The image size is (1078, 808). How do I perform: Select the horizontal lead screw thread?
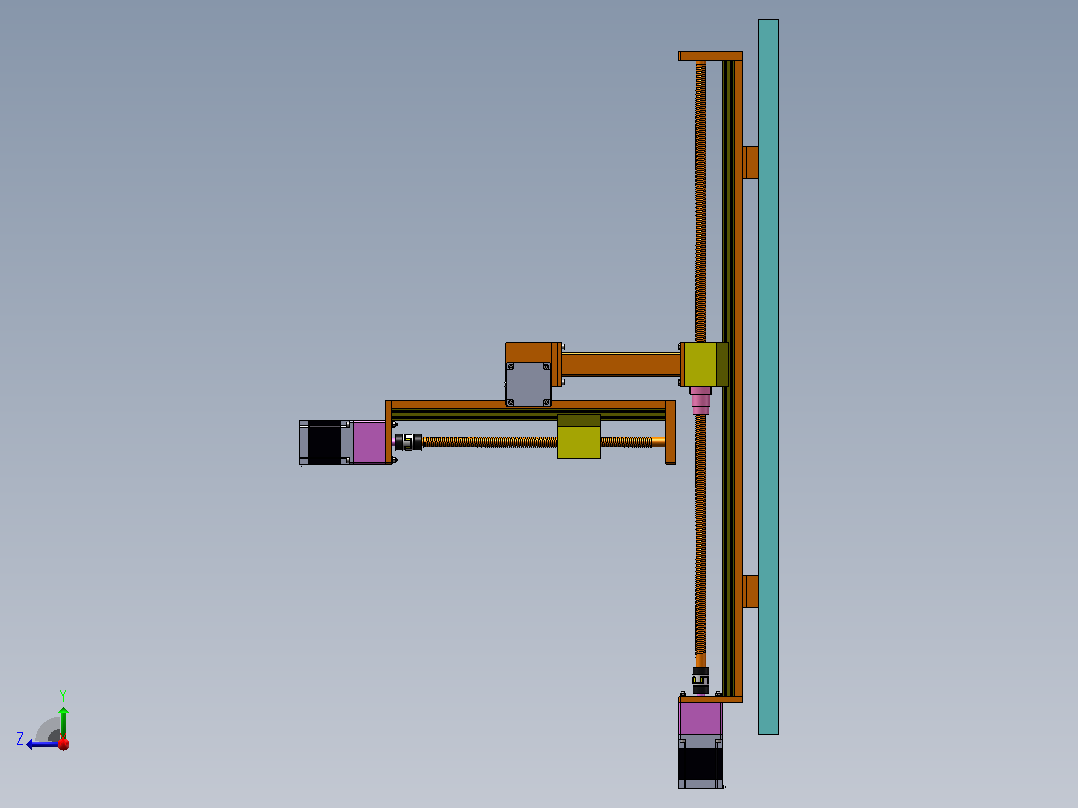point(490,442)
